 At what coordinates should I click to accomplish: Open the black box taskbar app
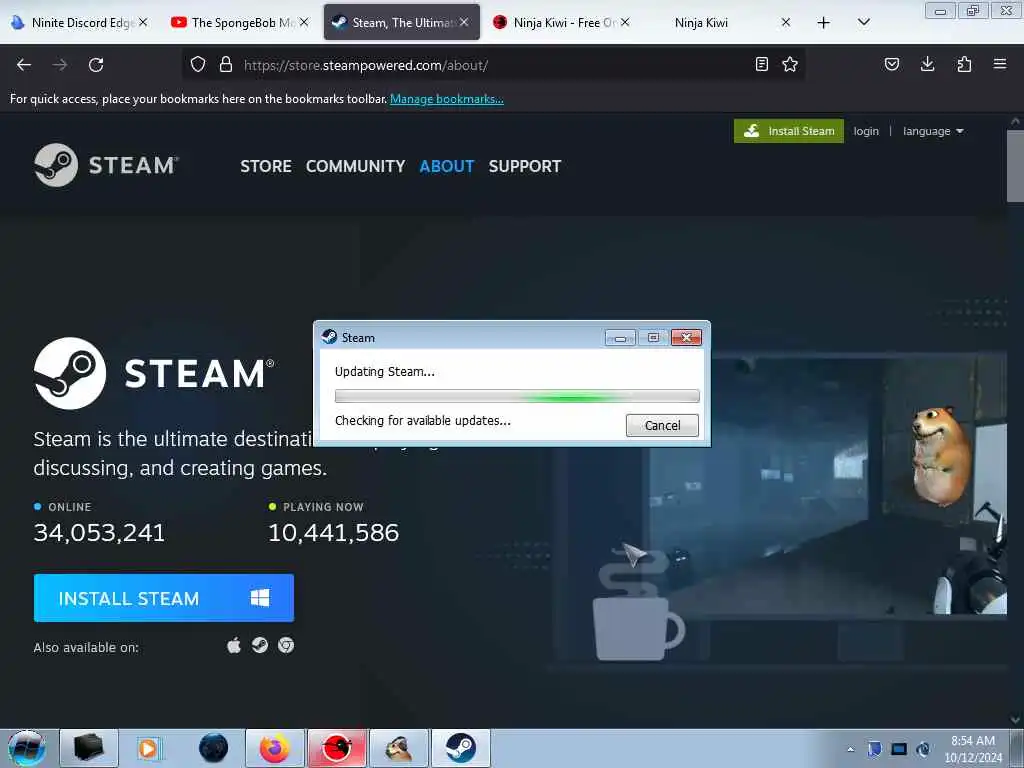89,748
